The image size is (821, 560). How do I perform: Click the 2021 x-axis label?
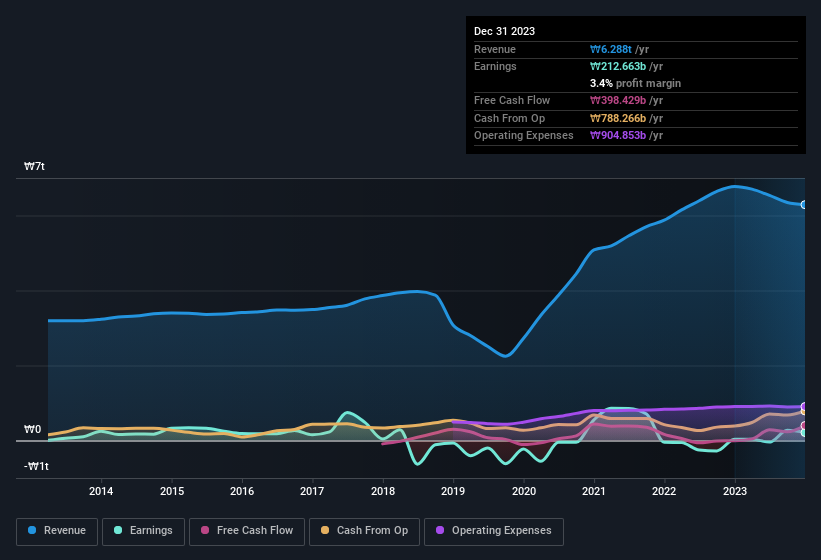click(594, 491)
